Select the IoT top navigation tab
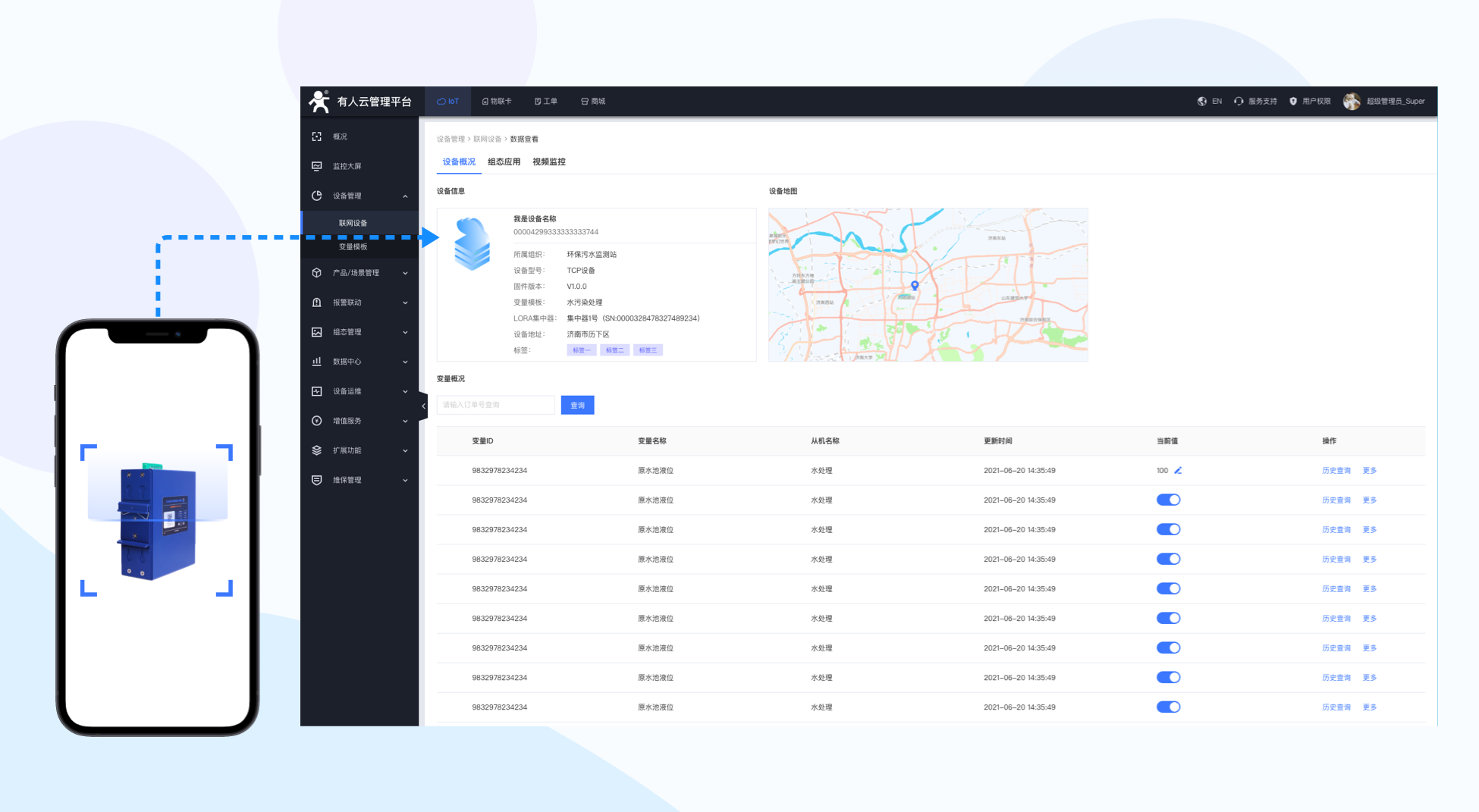The width and height of the screenshot is (1479, 812). pos(447,101)
